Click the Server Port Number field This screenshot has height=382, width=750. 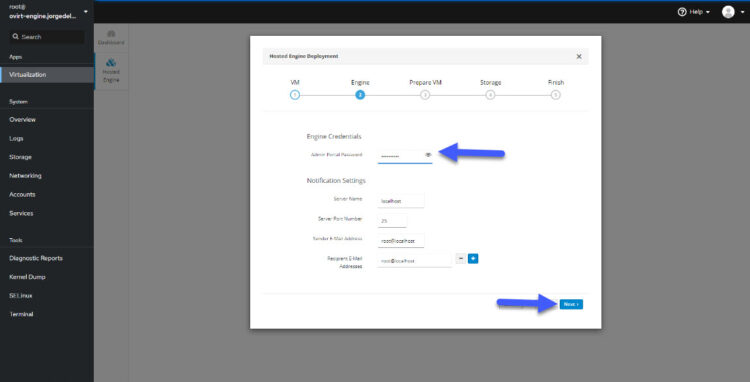pos(392,221)
